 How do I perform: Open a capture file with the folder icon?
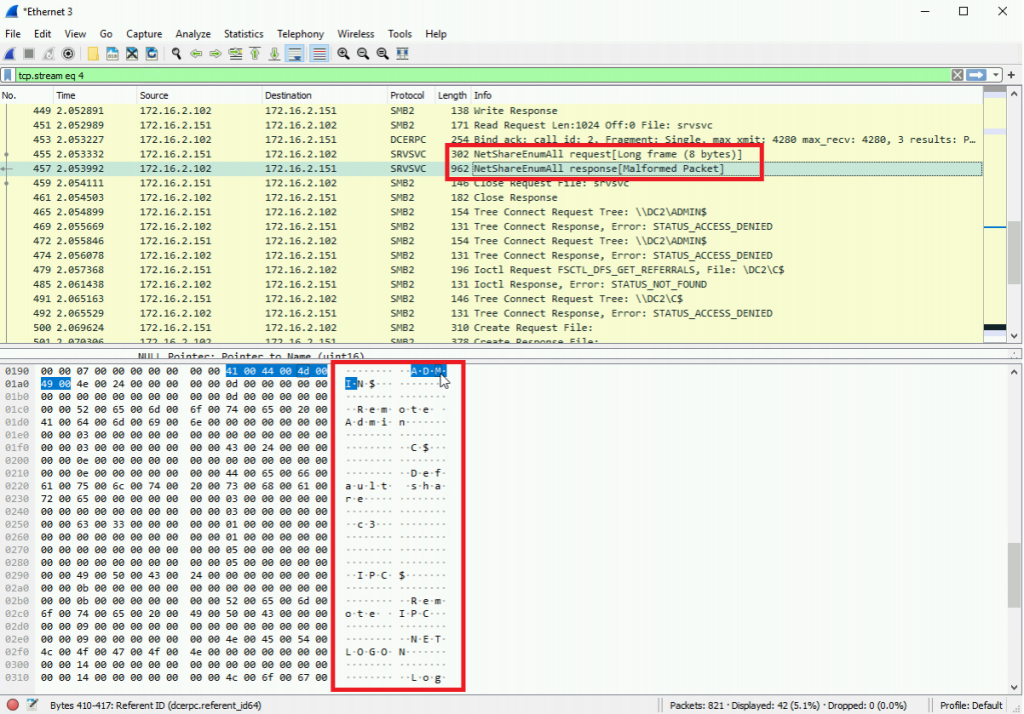tap(93, 54)
